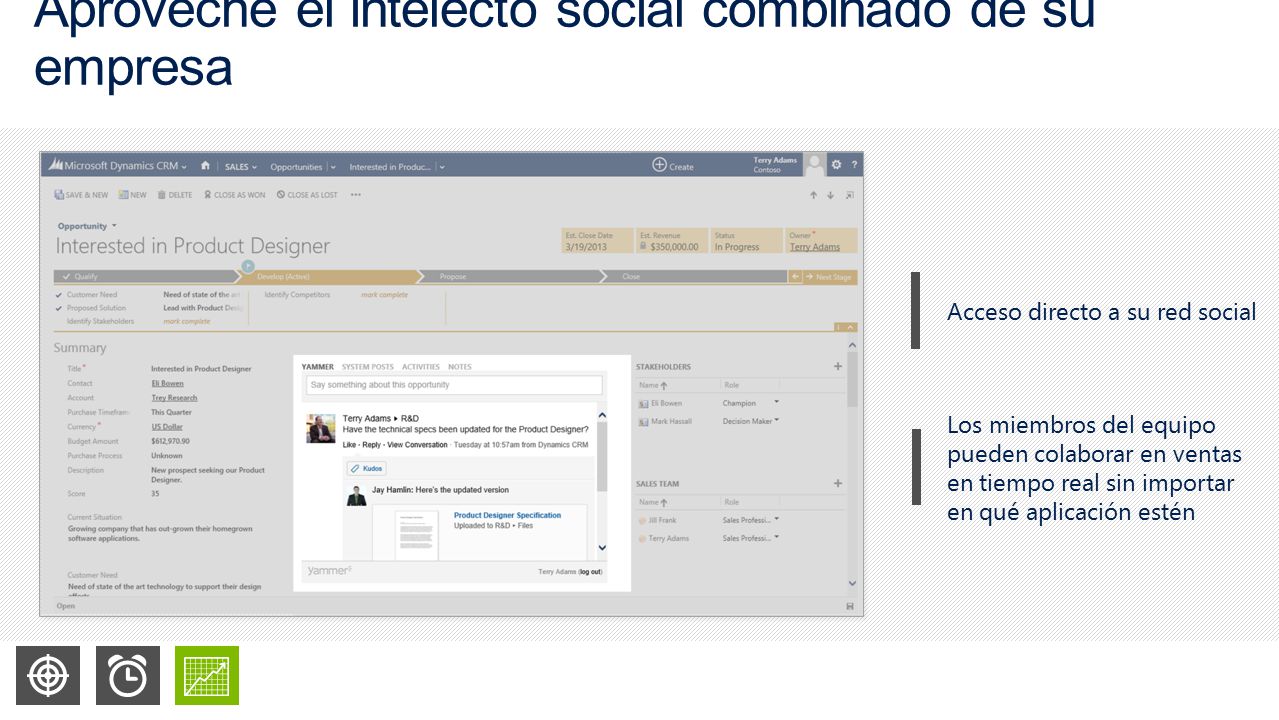Switch to the NOTES tab
The image size is (1279, 720).
coord(460,367)
